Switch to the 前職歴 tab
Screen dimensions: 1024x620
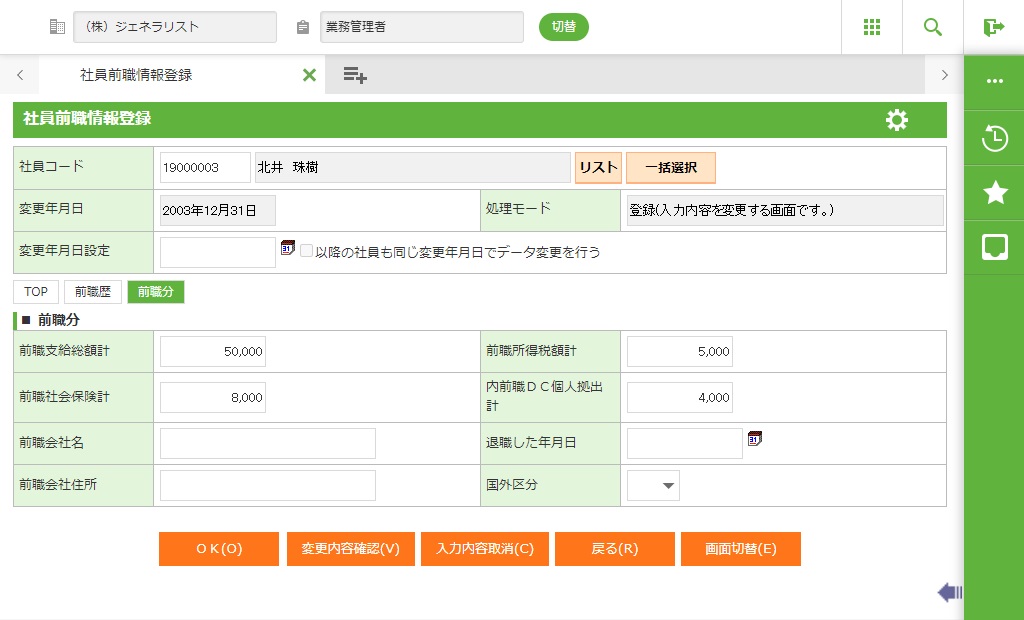click(93, 292)
